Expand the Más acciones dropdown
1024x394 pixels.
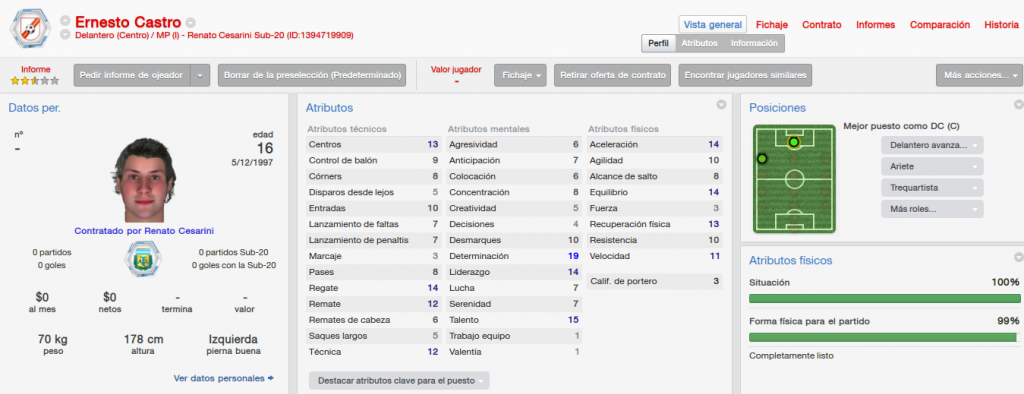point(979,75)
